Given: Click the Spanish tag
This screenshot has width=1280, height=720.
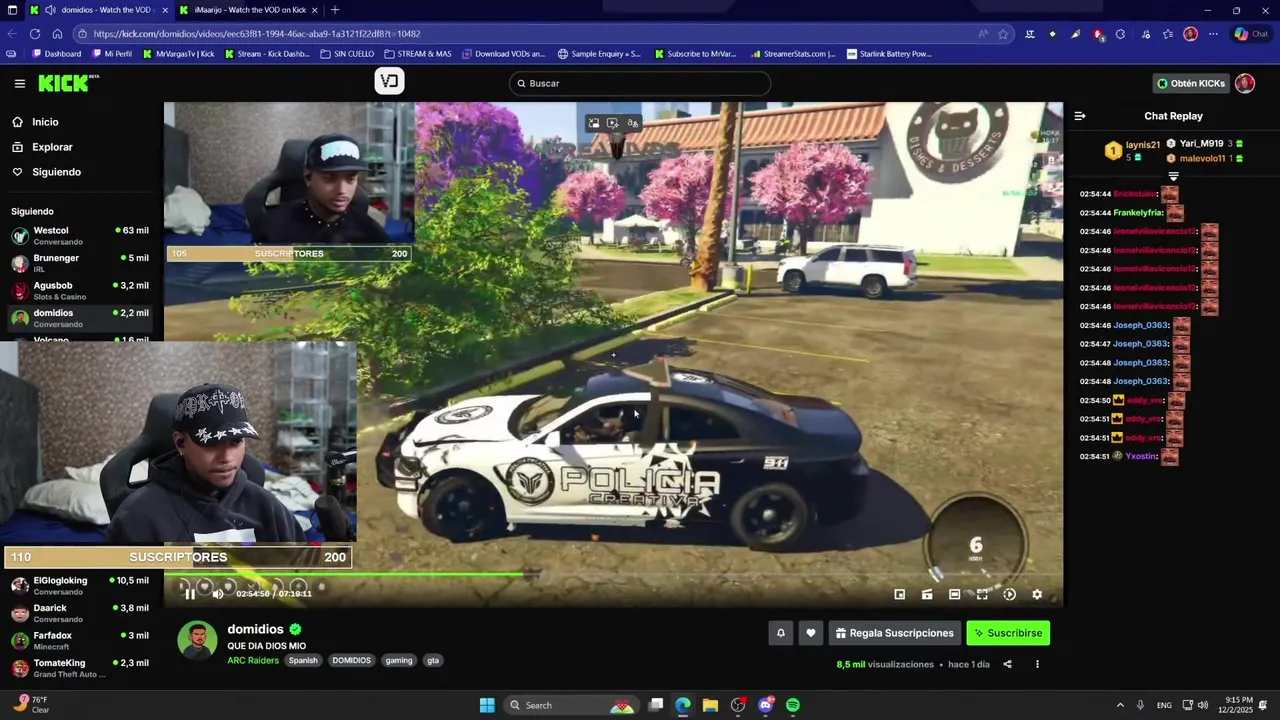Looking at the screenshot, I should pyautogui.click(x=303, y=660).
